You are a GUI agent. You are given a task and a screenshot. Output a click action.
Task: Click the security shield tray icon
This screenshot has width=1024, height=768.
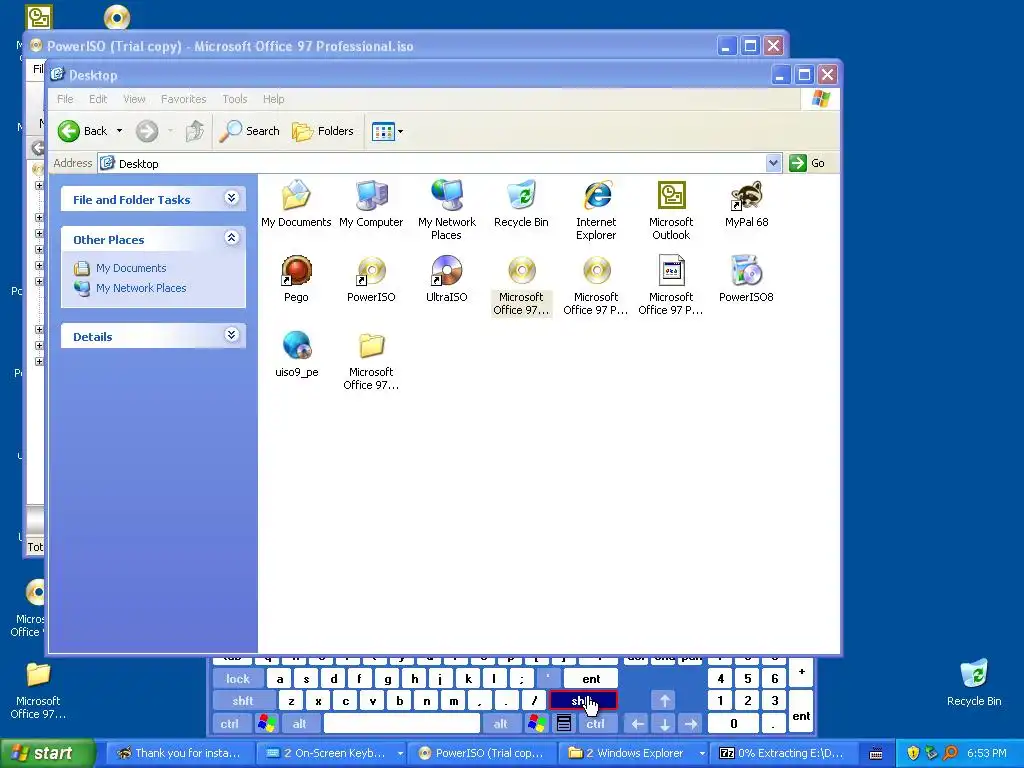tap(913, 753)
